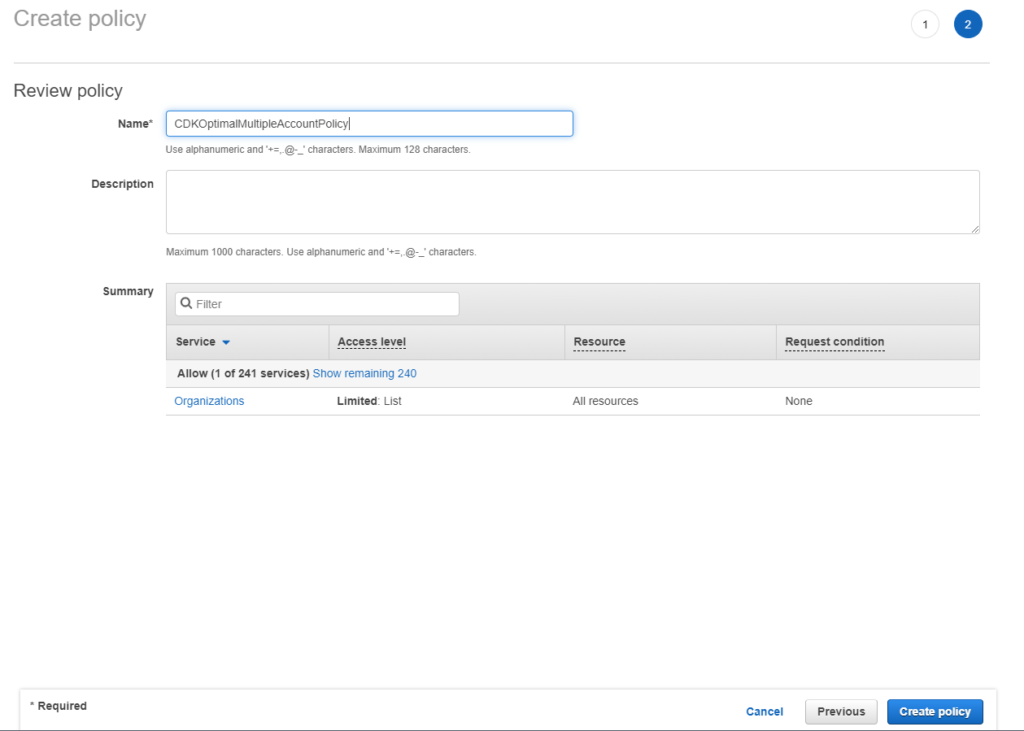Show remaining 240 services
Viewport: 1024px width, 731px height.
coord(364,372)
